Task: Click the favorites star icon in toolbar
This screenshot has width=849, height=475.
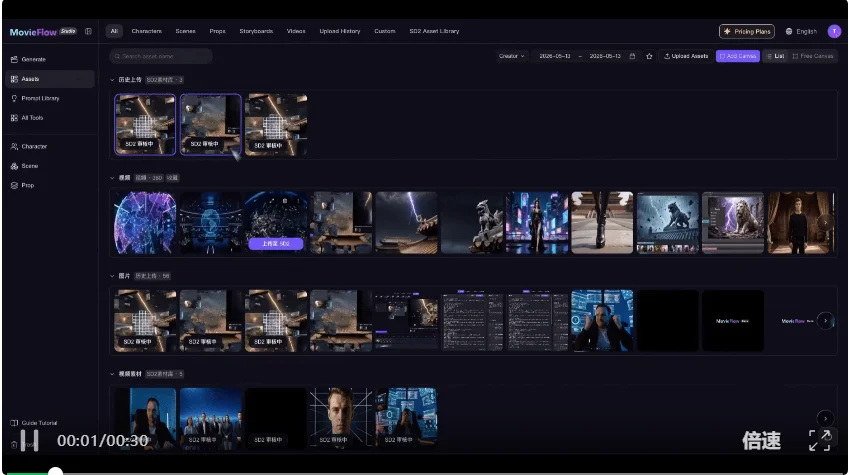Action: (649, 56)
